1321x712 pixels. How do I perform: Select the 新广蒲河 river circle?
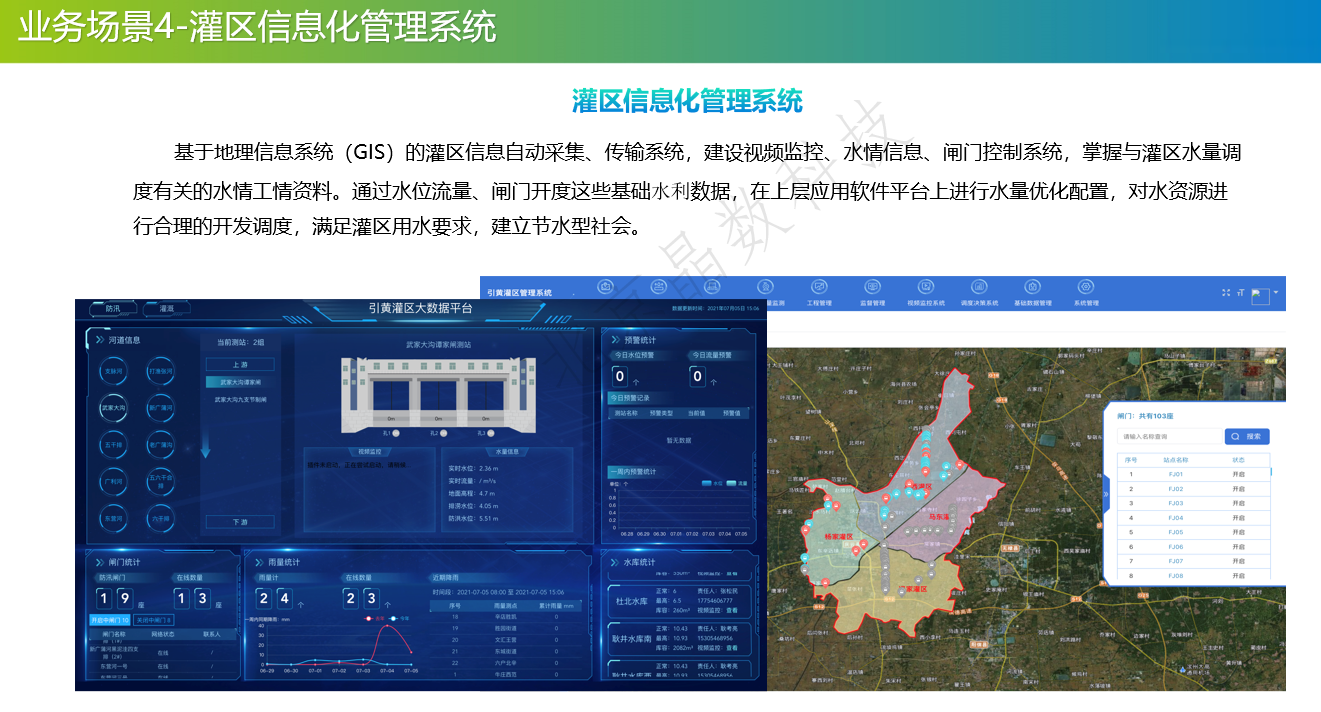pyautogui.click(x=160, y=408)
